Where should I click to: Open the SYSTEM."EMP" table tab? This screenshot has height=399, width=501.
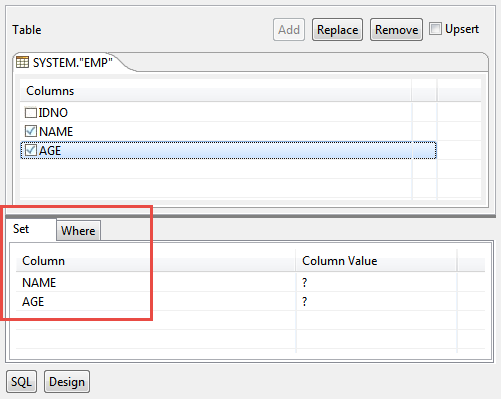[67, 62]
